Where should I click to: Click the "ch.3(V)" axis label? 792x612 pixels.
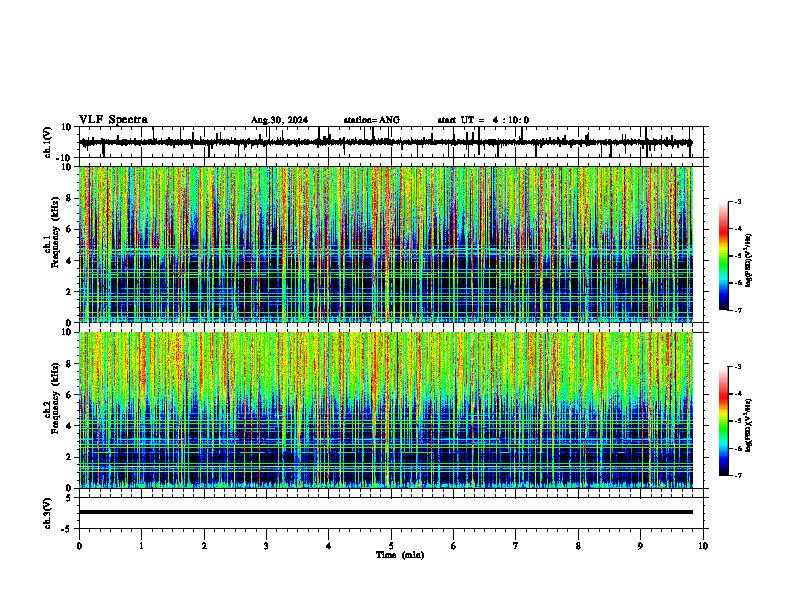click(47, 513)
